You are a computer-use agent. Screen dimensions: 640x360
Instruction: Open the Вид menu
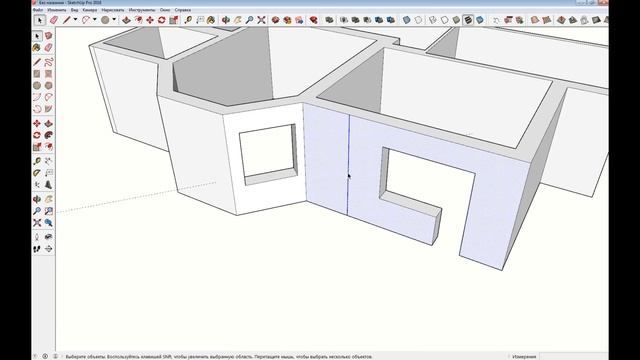coord(74,10)
